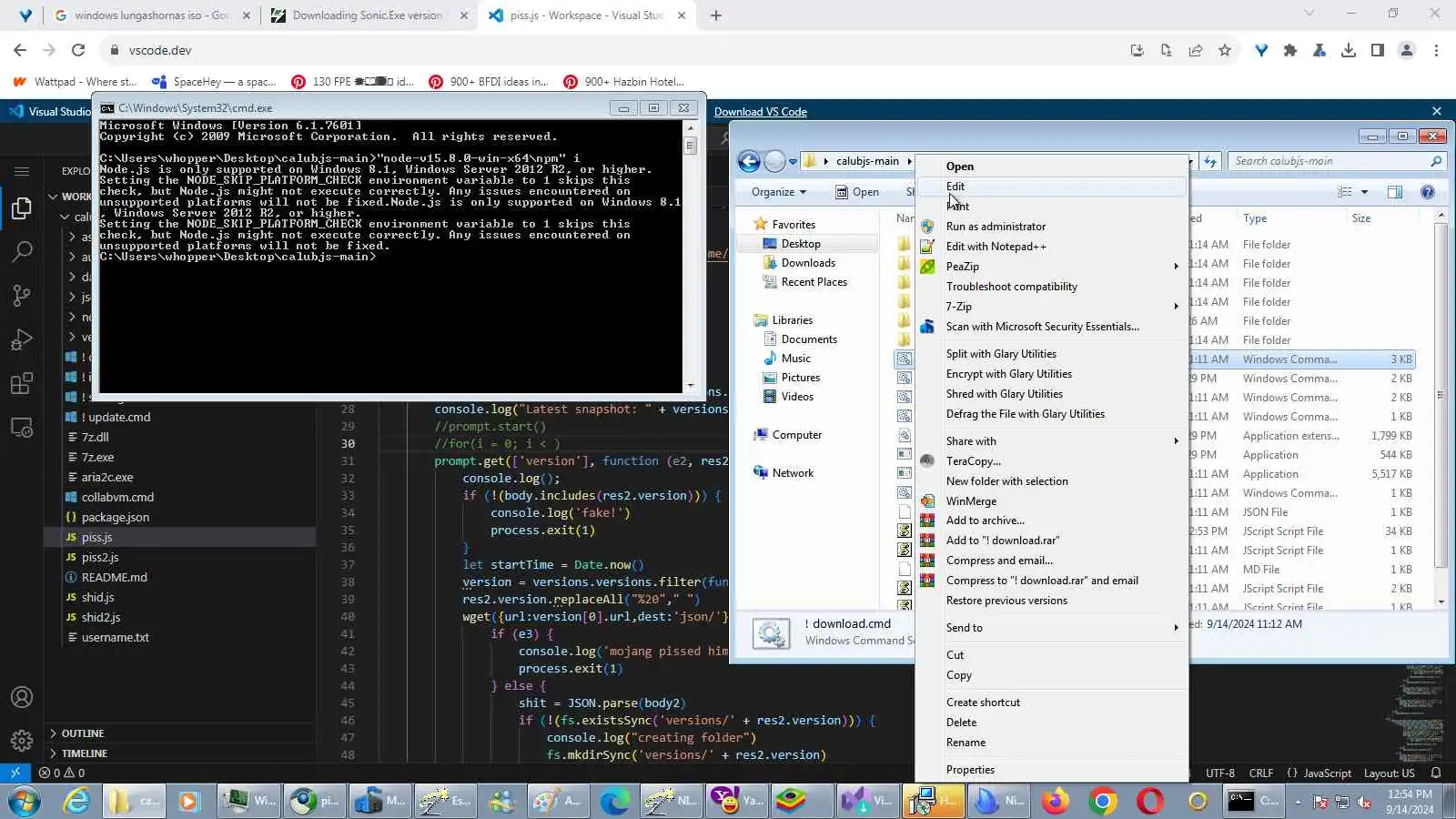Toggle the browser side panel
1456x819 pixels.
pos(1377,50)
